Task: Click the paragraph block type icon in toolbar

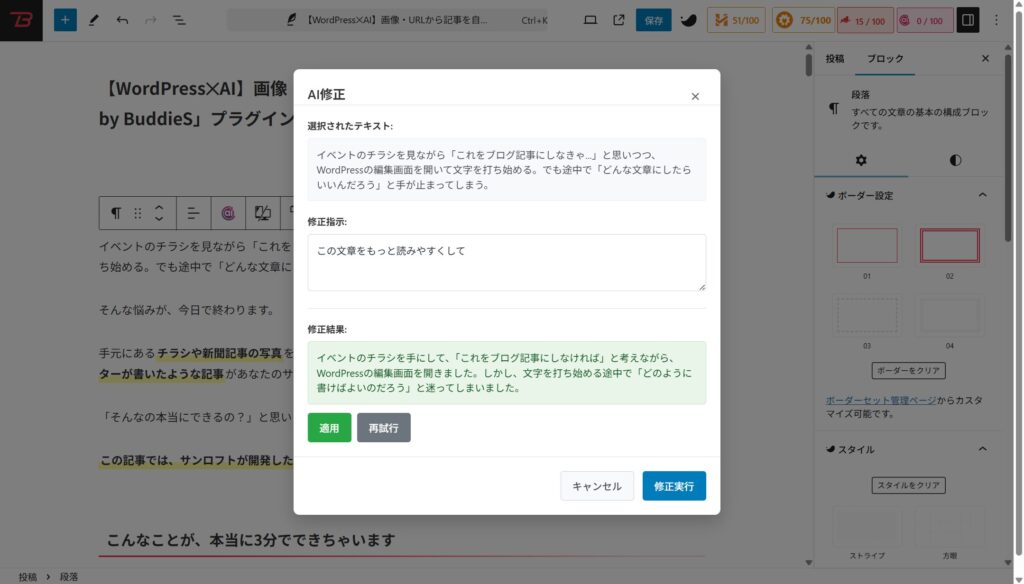Action: (116, 213)
